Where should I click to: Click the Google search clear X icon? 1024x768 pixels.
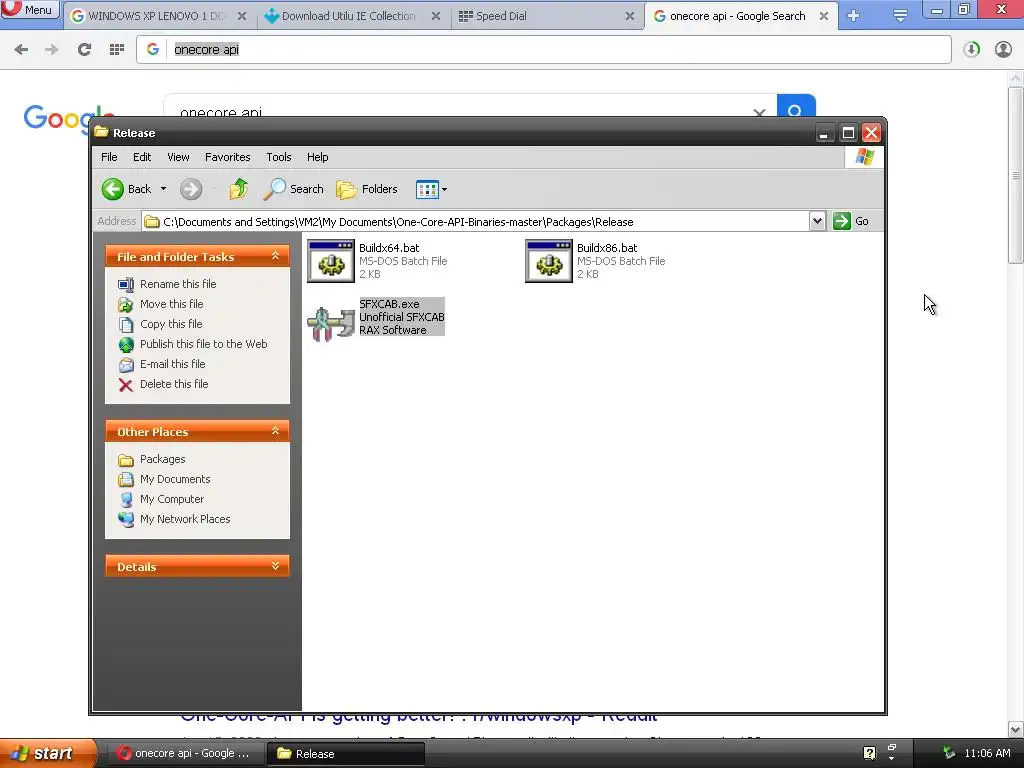(x=759, y=112)
